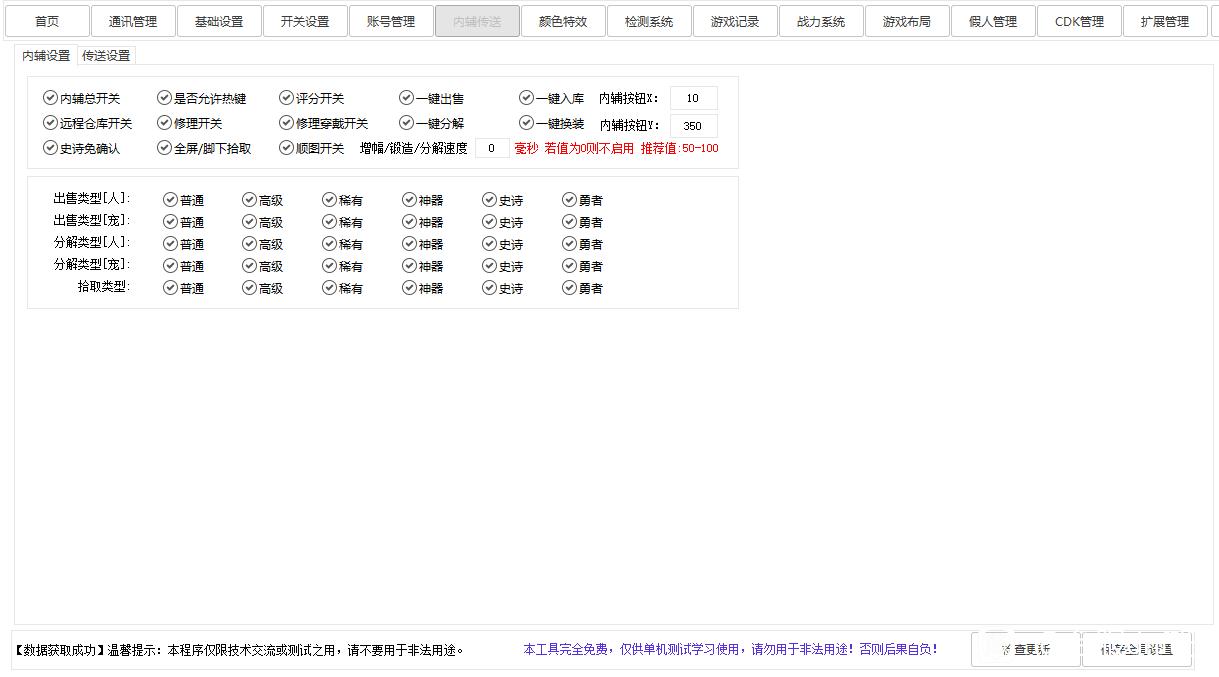Toggle 高级 in 分解类型[人] row
Image resolution: width=1219 pixels, height=677 pixels.
tap(263, 244)
